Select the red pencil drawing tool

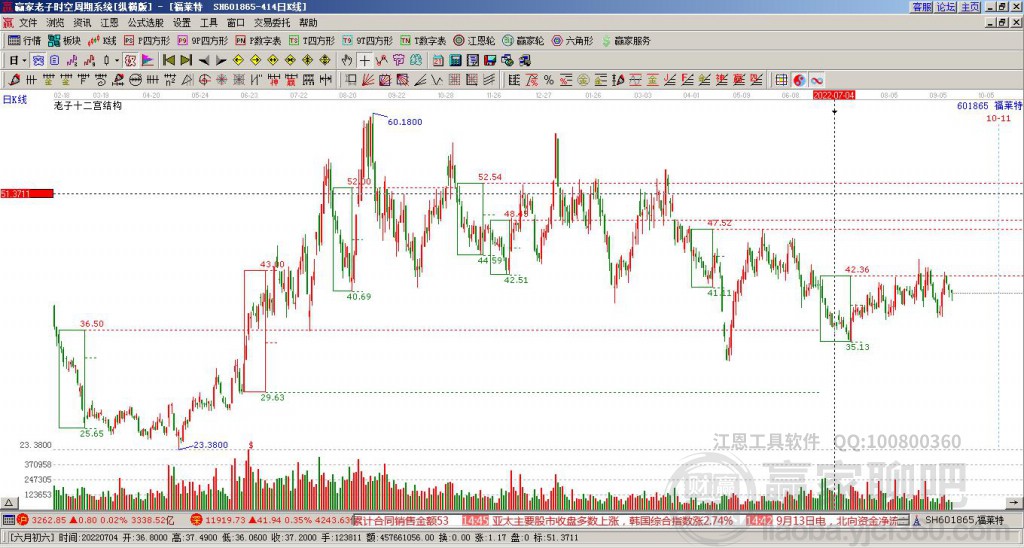tap(13, 80)
